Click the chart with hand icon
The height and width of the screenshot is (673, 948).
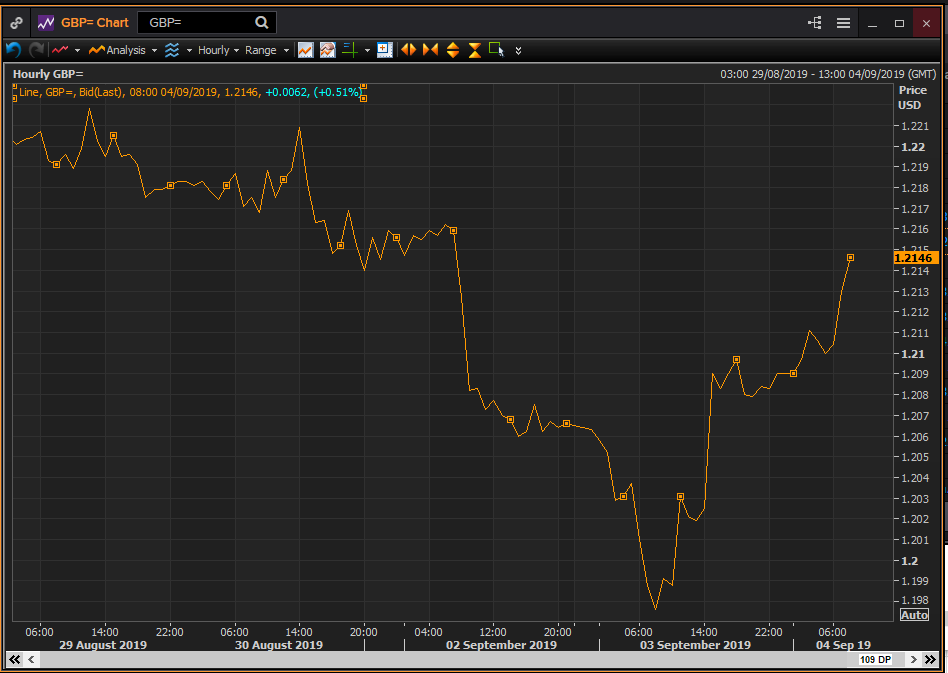(x=327, y=50)
